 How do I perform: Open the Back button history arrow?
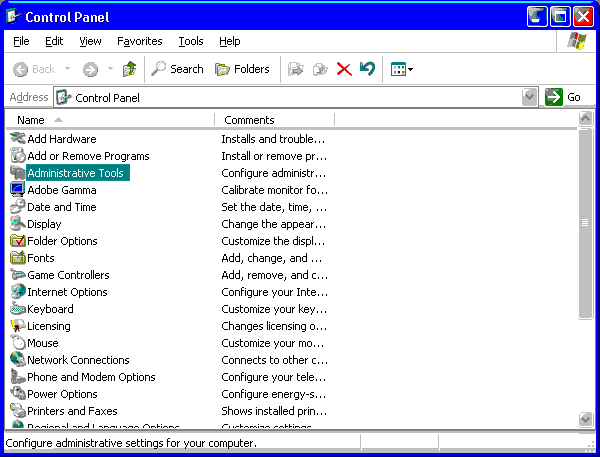coord(67,69)
